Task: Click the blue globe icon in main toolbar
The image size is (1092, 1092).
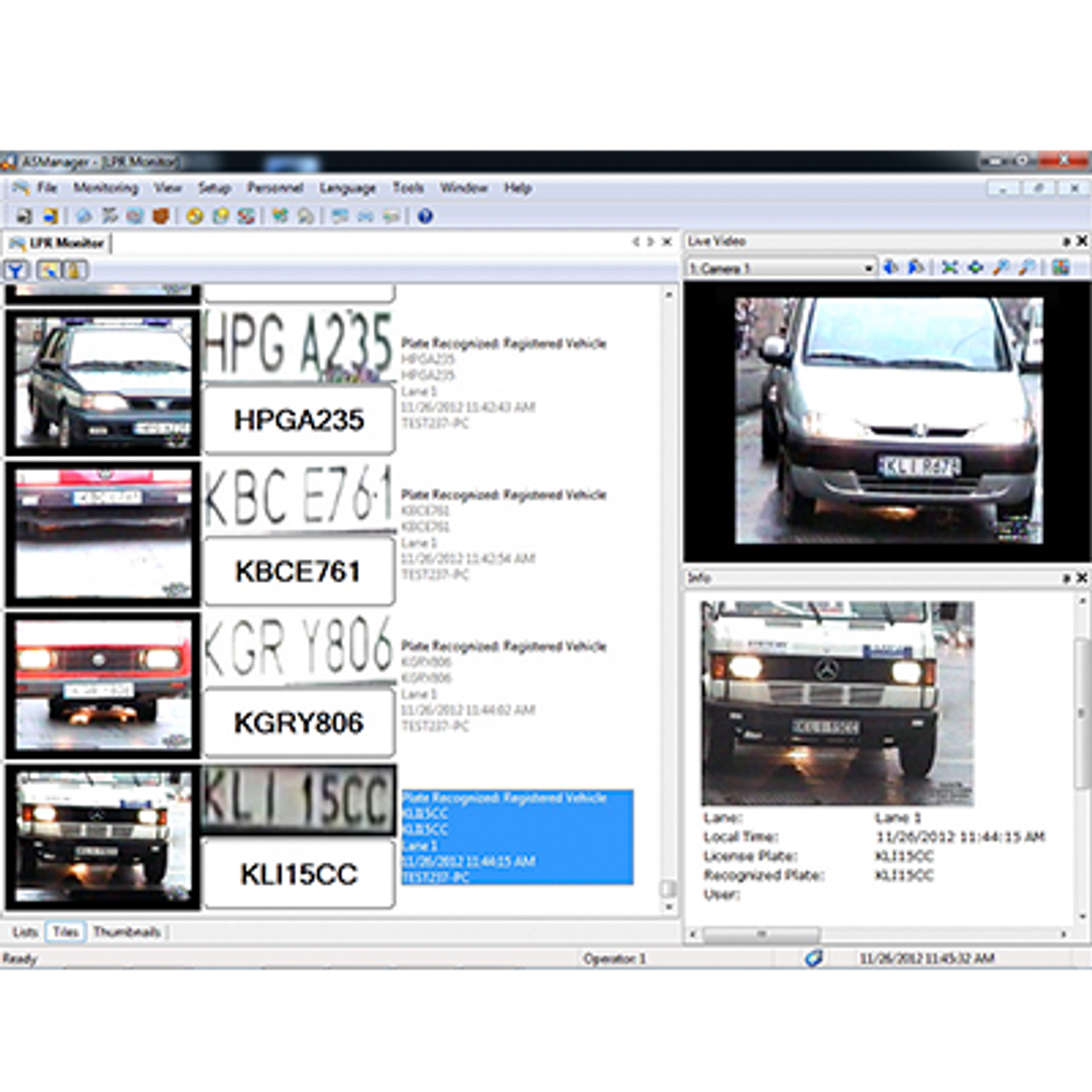Action: [84, 216]
